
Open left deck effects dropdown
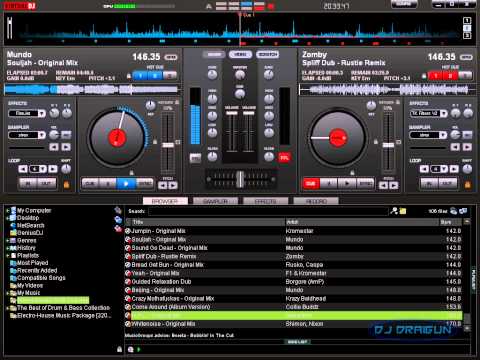point(42,114)
